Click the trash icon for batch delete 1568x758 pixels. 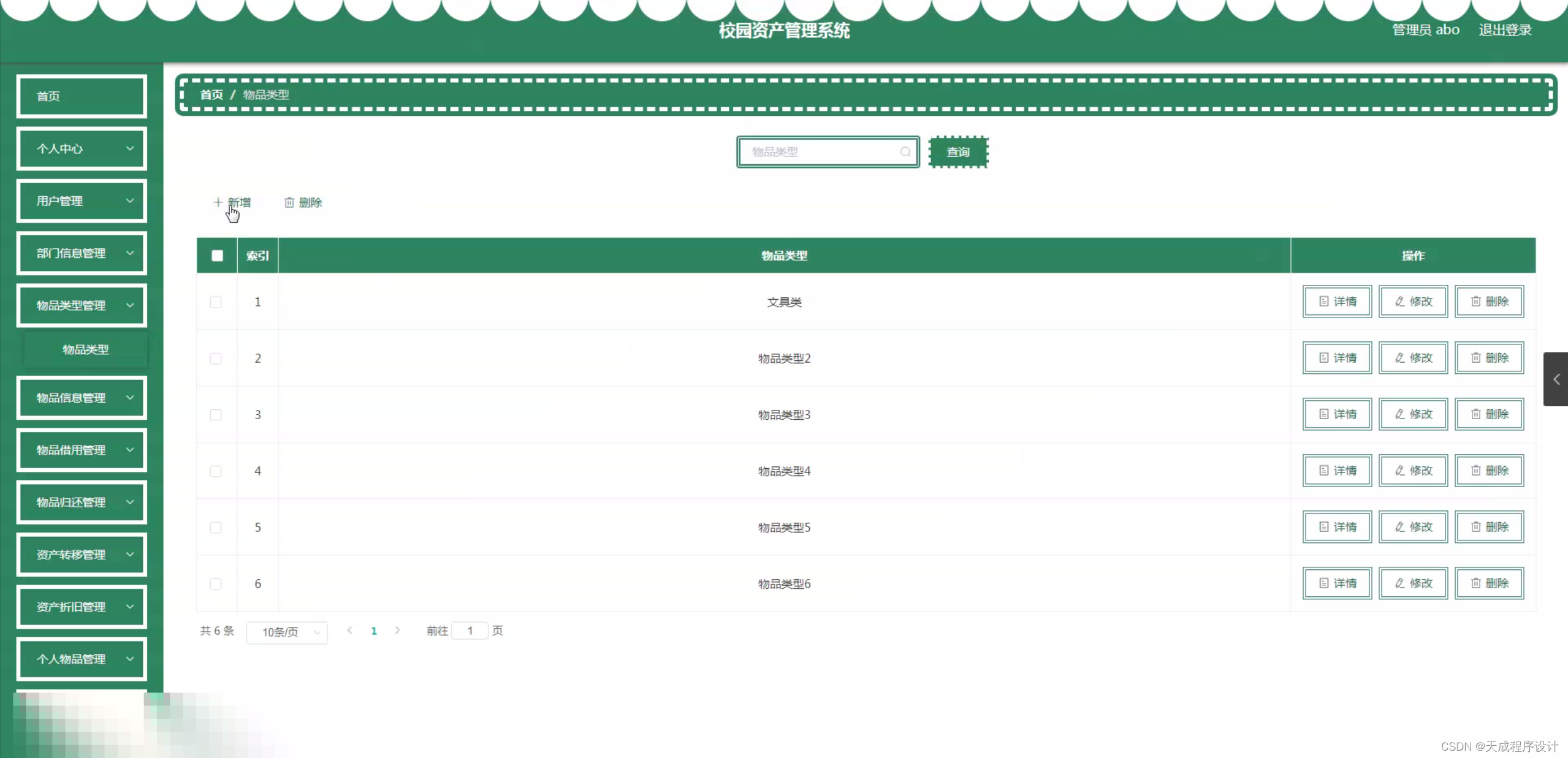tap(289, 202)
